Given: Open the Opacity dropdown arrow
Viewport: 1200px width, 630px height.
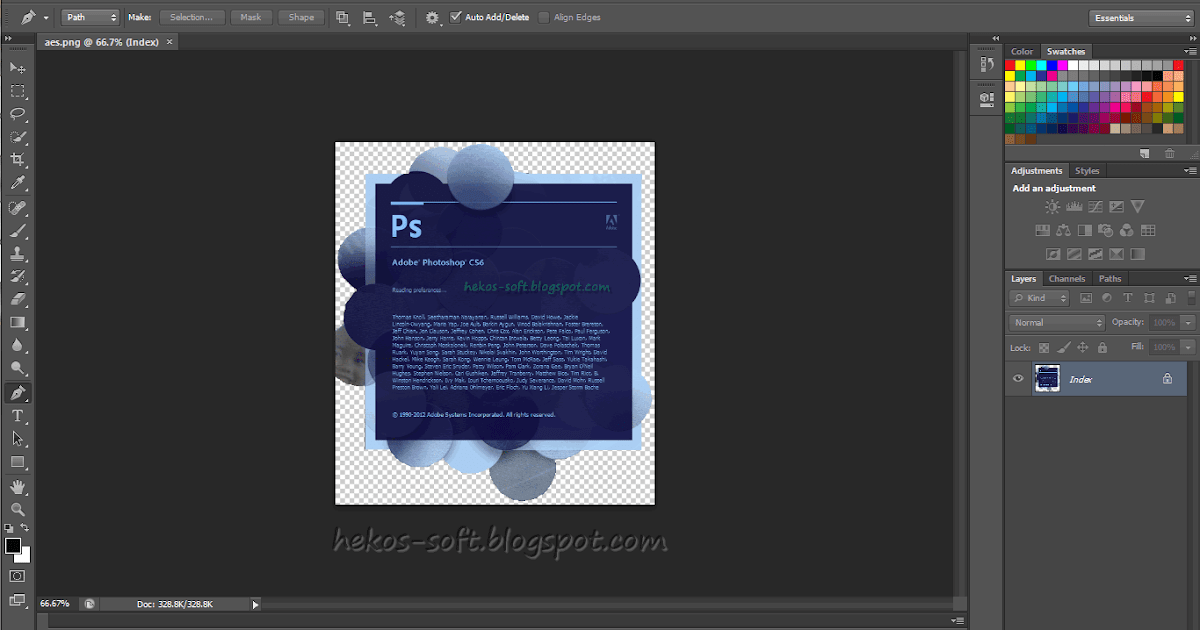Looking at the screenshot, I should (x=1188, y=322).
